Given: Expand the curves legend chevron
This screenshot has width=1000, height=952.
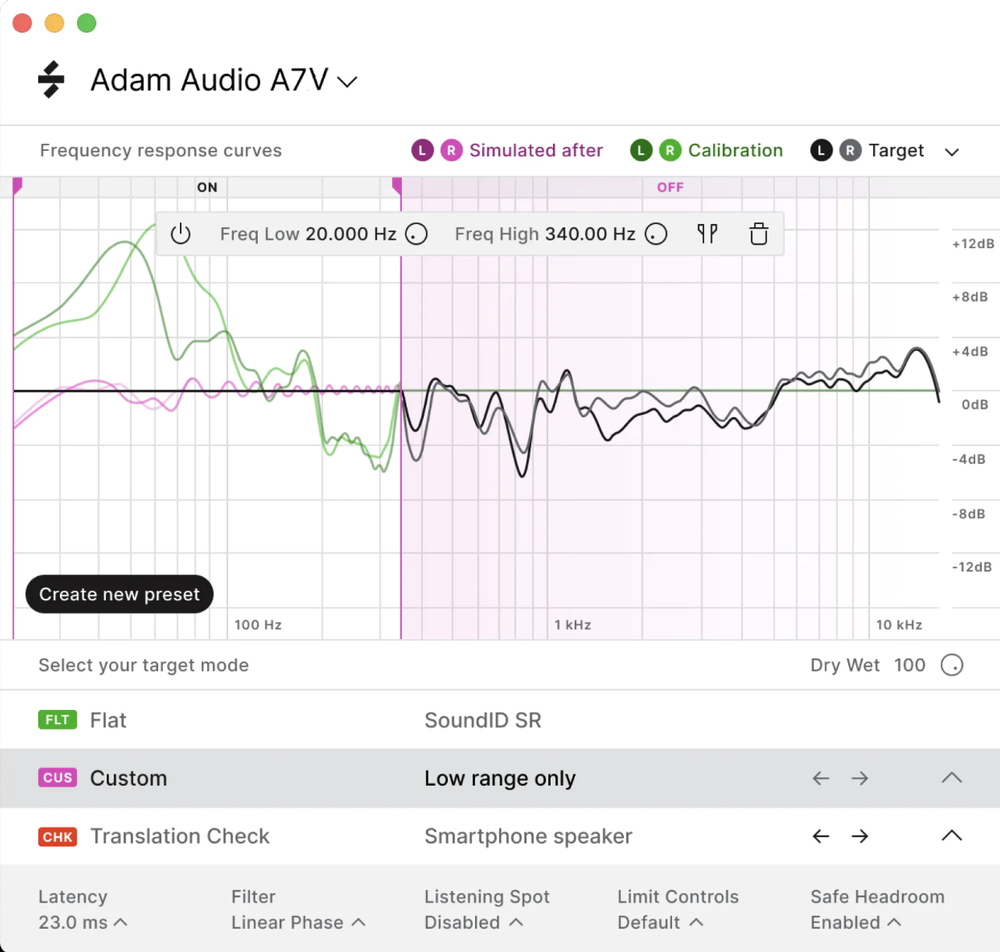Looking at the screenshot, I should click(x=952, y=152).
